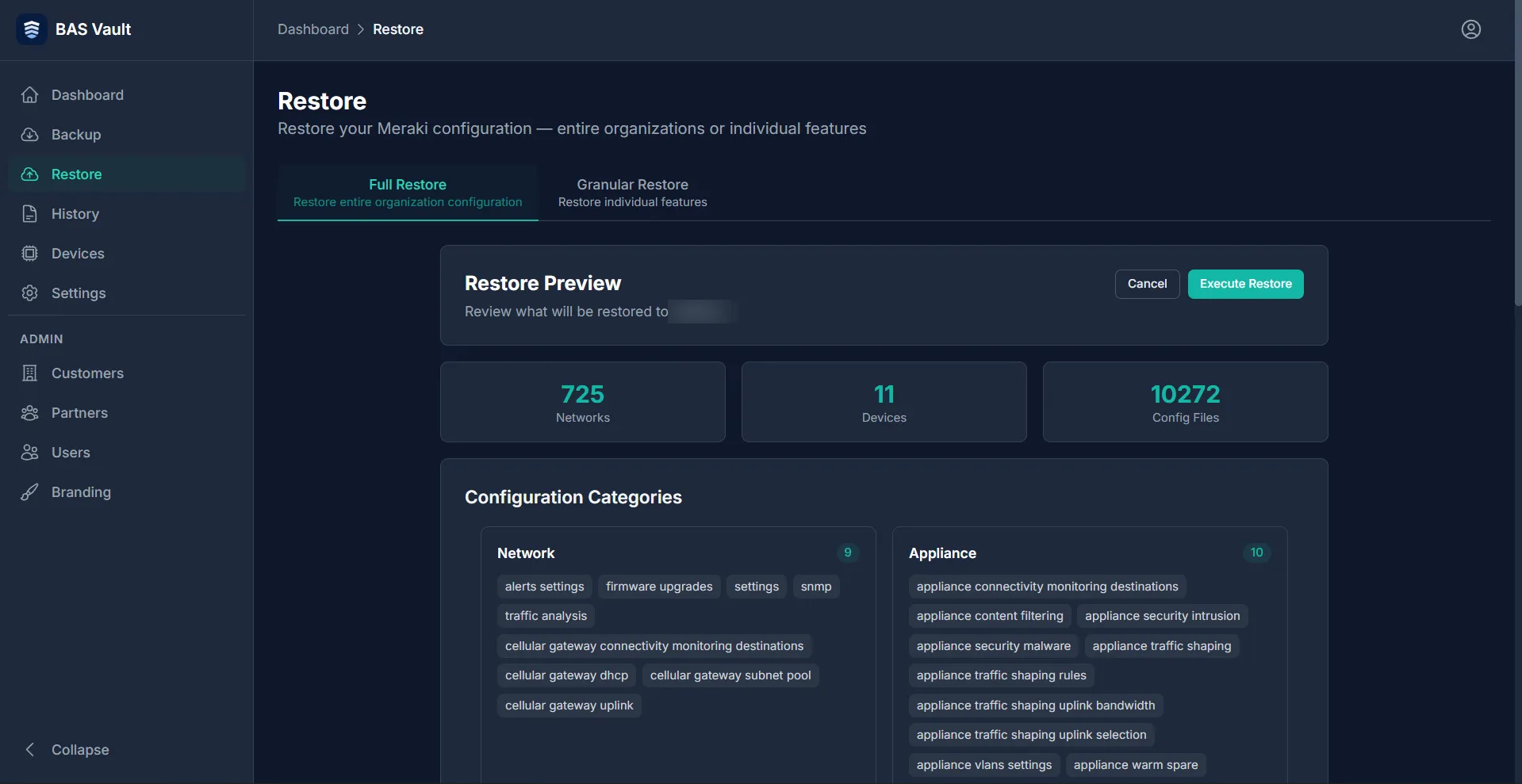Click the 'alerts settings' tag
Viewport: 1522px width, 784px height.
(545, 587)
